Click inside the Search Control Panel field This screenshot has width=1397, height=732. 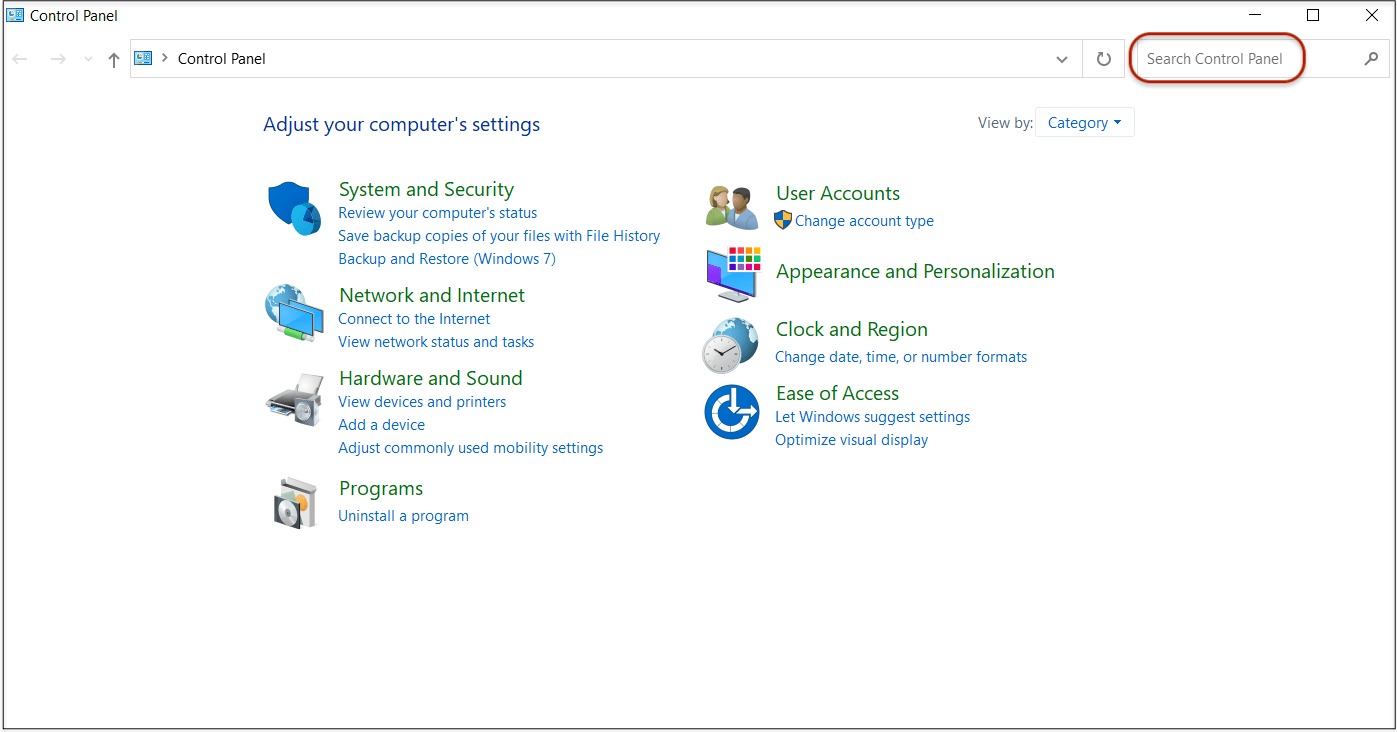pyautogui.click(x=1215, y=58)
